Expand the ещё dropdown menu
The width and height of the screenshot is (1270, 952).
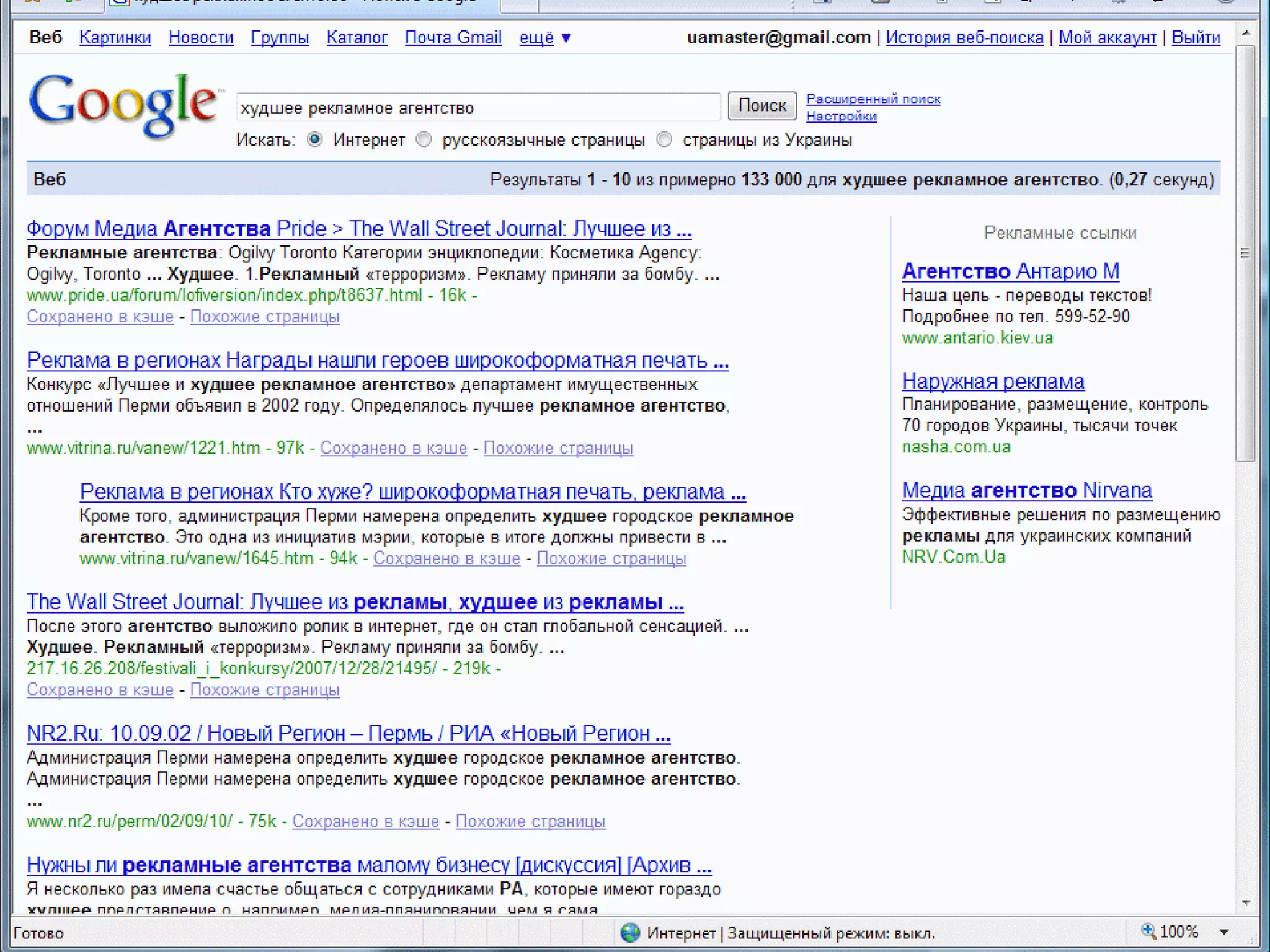pos(545,38)
